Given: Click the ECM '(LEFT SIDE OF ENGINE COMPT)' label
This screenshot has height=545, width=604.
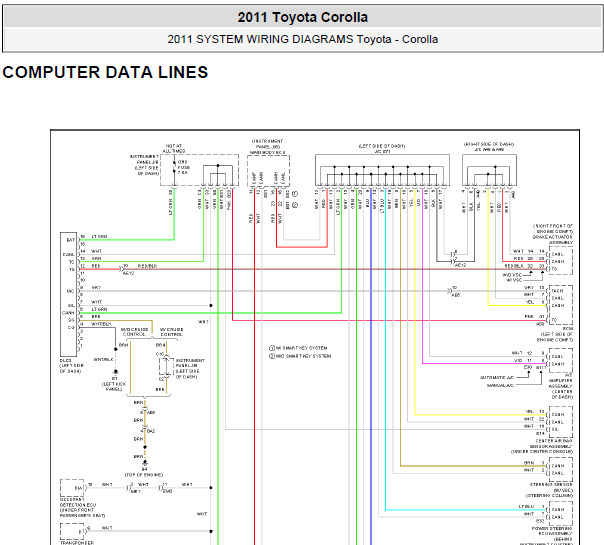Looking at the screenshot, I should pyautogui.click(x=555, y=337).
